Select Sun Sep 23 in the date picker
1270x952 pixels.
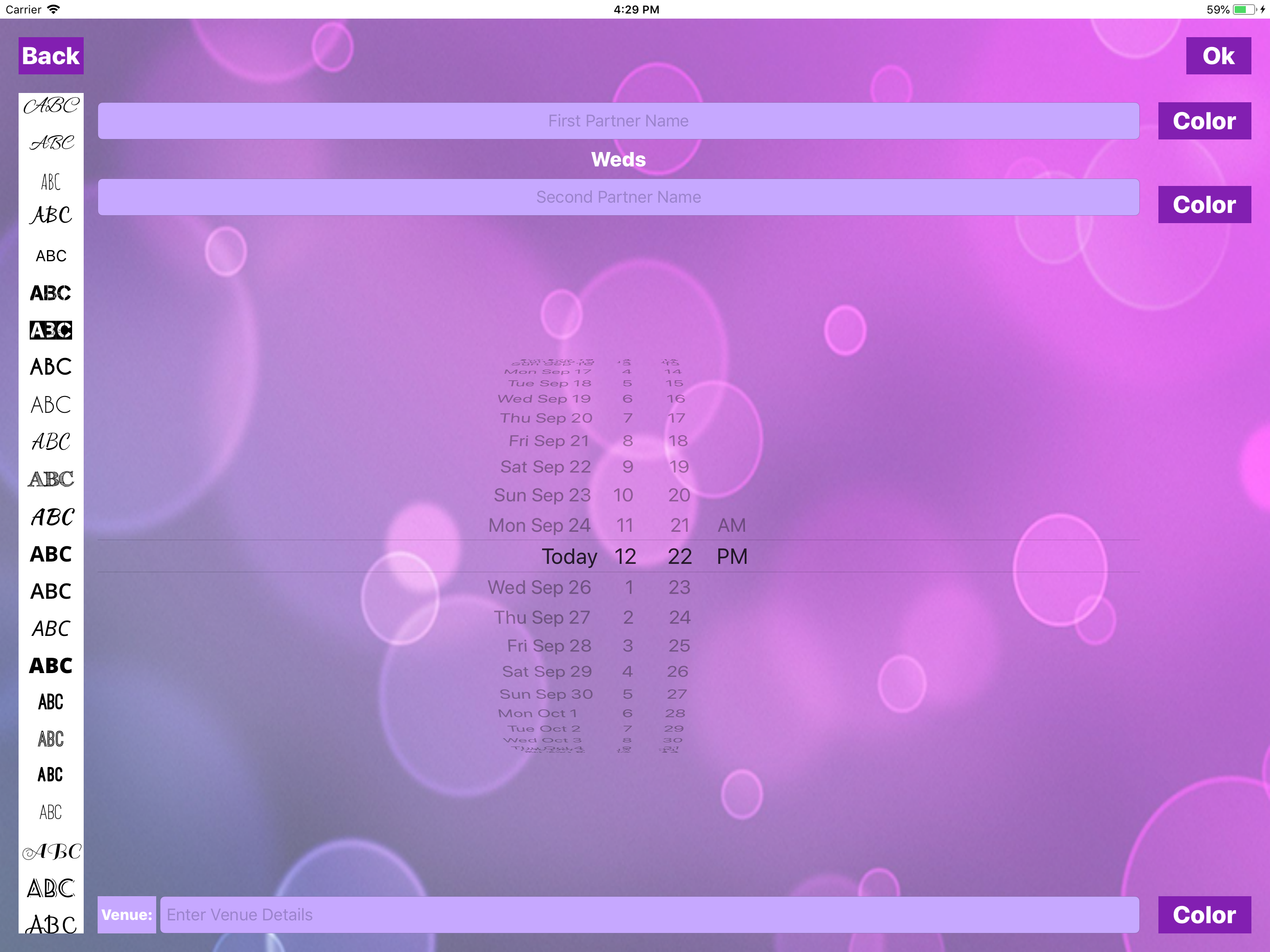pos(542,495)
